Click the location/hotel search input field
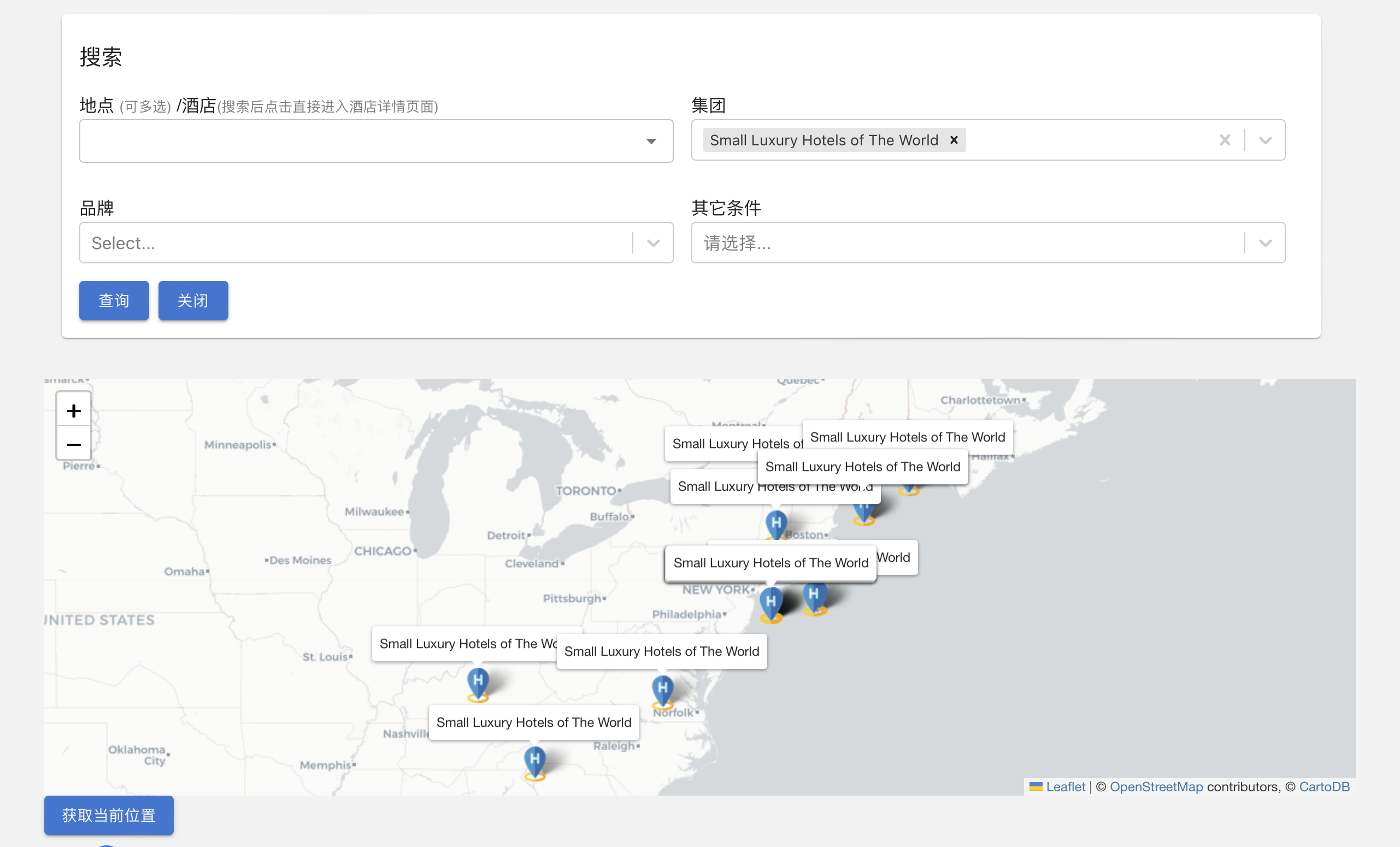Screen dimensions: 1400x847 pyautogui.click(x=358, y=141)
